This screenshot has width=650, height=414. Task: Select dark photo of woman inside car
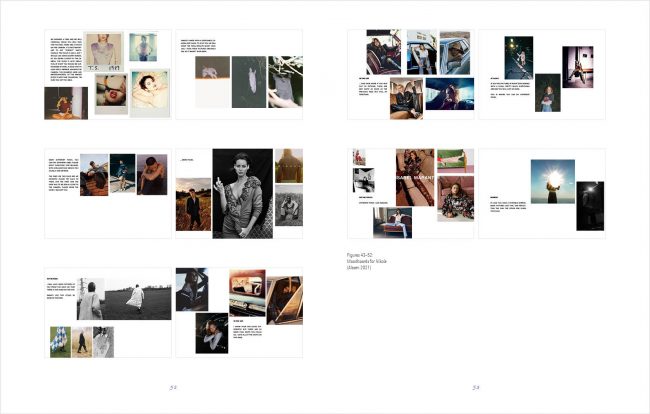point(192,289)
